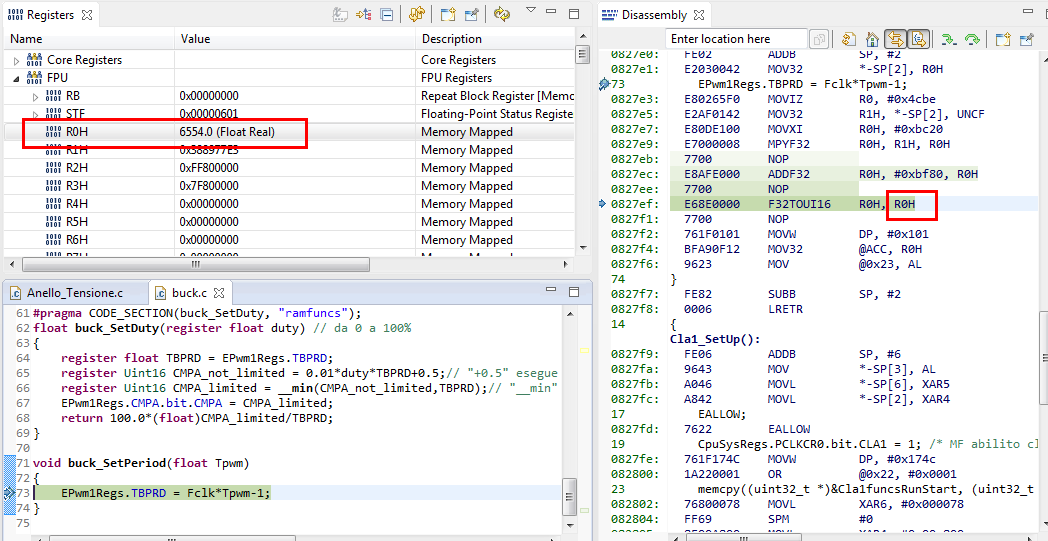Open the Registers view menu triangle

pos(531,10)
